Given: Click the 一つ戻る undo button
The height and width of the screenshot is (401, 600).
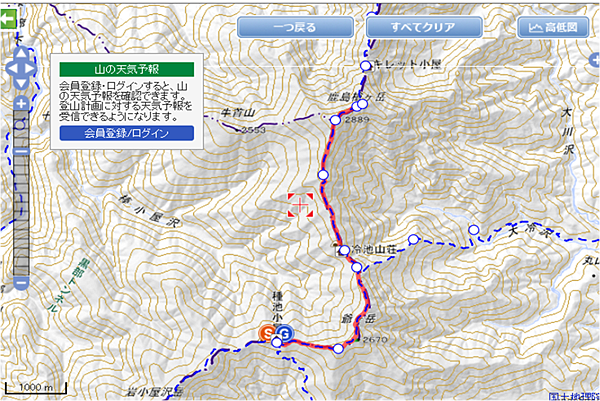Looking at the screenshot, I should tap(295, 27).
